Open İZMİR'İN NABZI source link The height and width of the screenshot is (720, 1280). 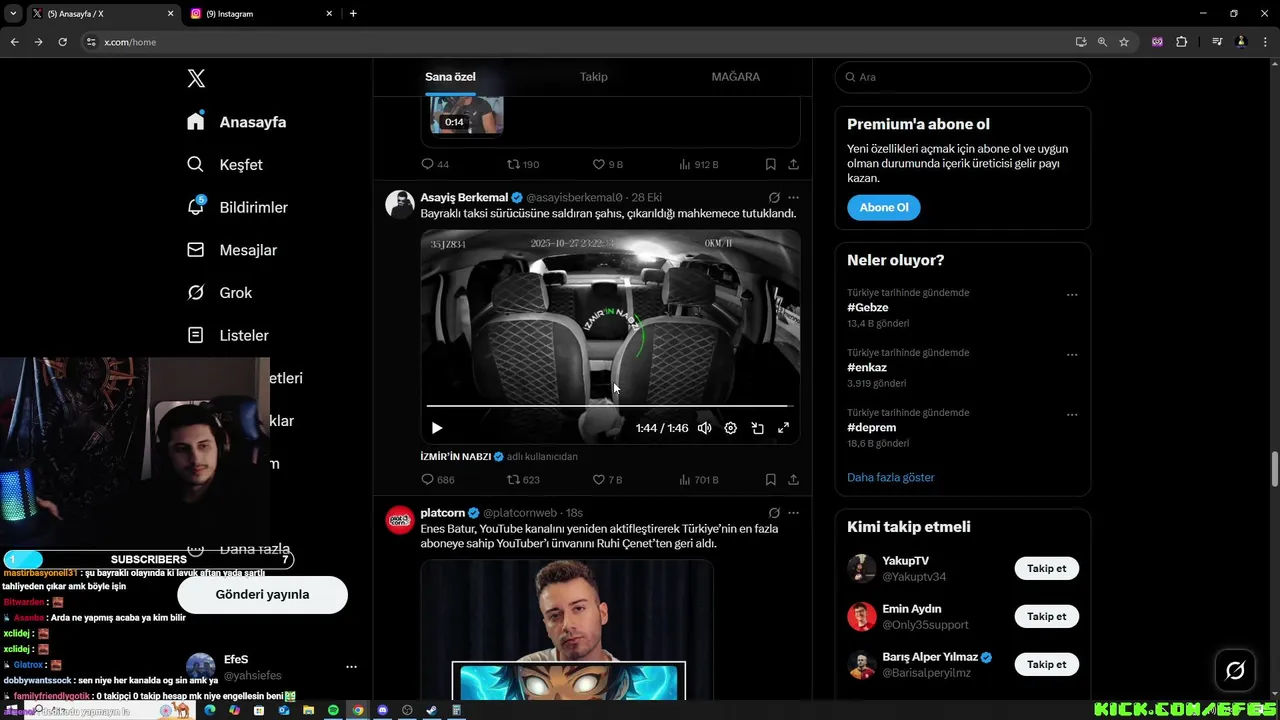coord(456,456)
